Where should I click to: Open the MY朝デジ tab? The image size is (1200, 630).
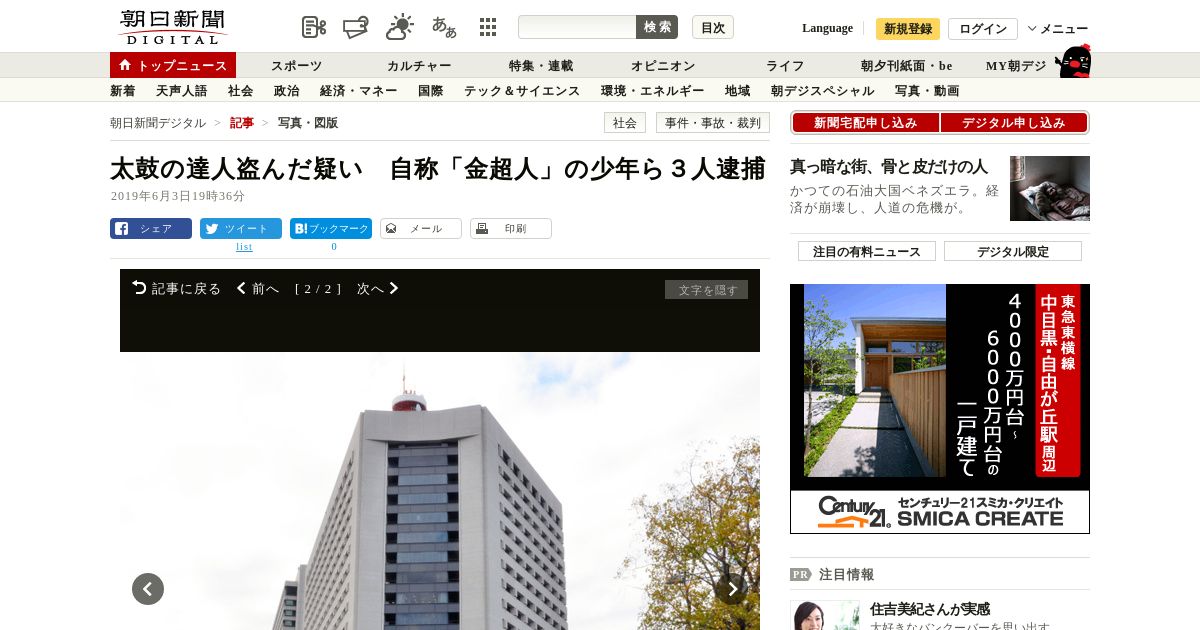[x=1016, y=65]
